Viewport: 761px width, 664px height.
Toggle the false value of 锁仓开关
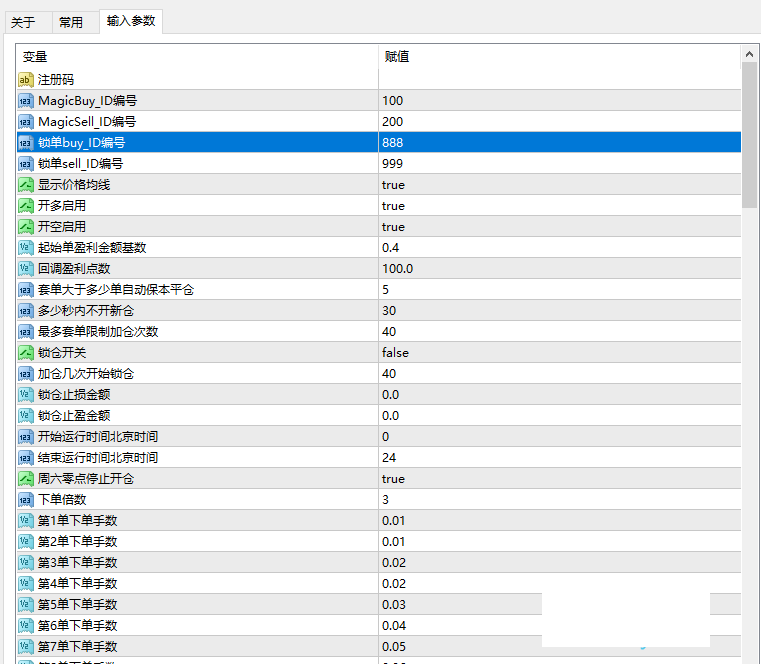pyautogui.click(x=394, y=352)
